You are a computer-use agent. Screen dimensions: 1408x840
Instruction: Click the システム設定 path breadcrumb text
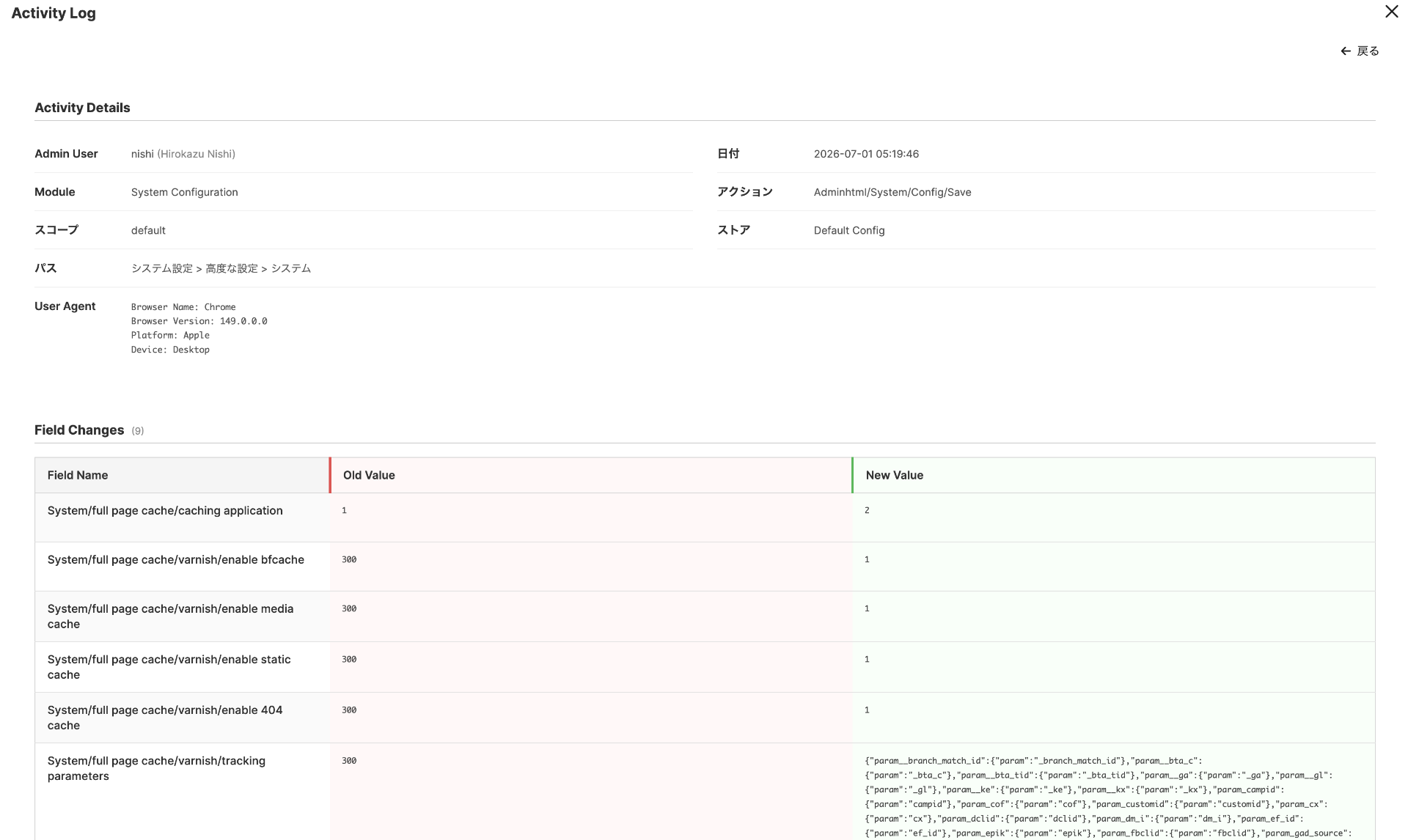coord(162,268)
